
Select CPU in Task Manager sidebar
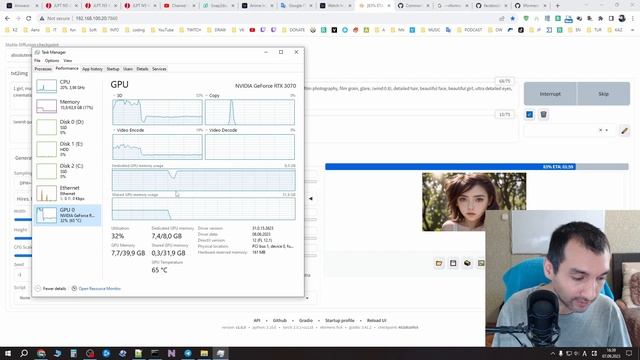(x=67, y=85)
